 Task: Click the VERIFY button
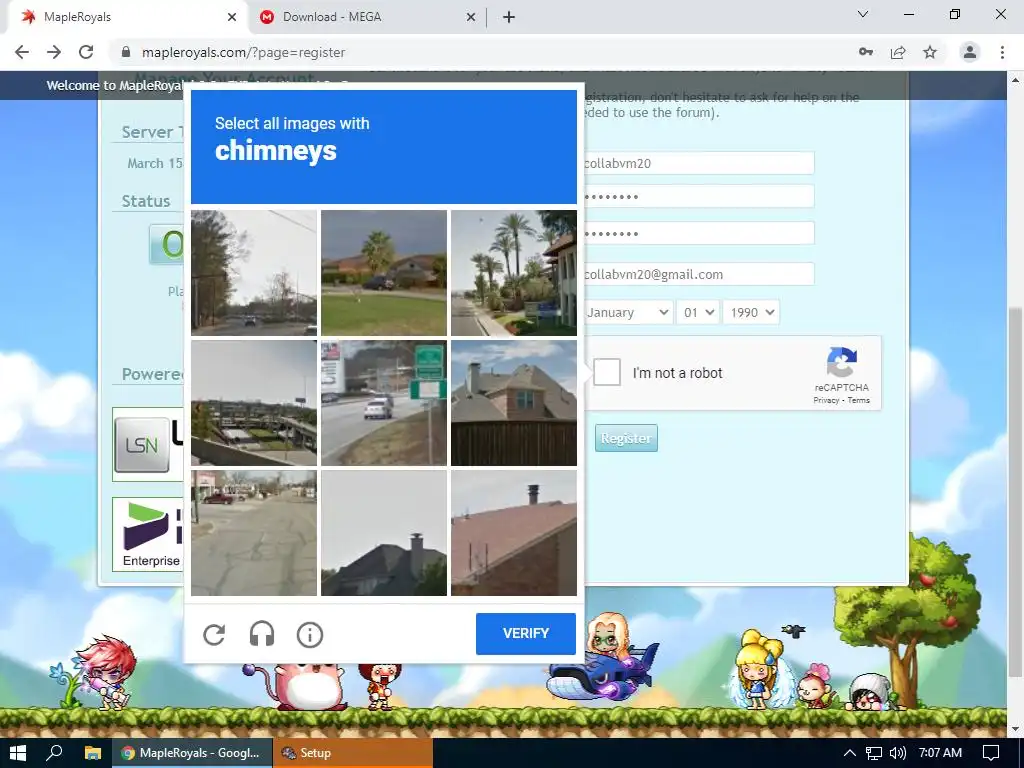(x=526, y=633)
